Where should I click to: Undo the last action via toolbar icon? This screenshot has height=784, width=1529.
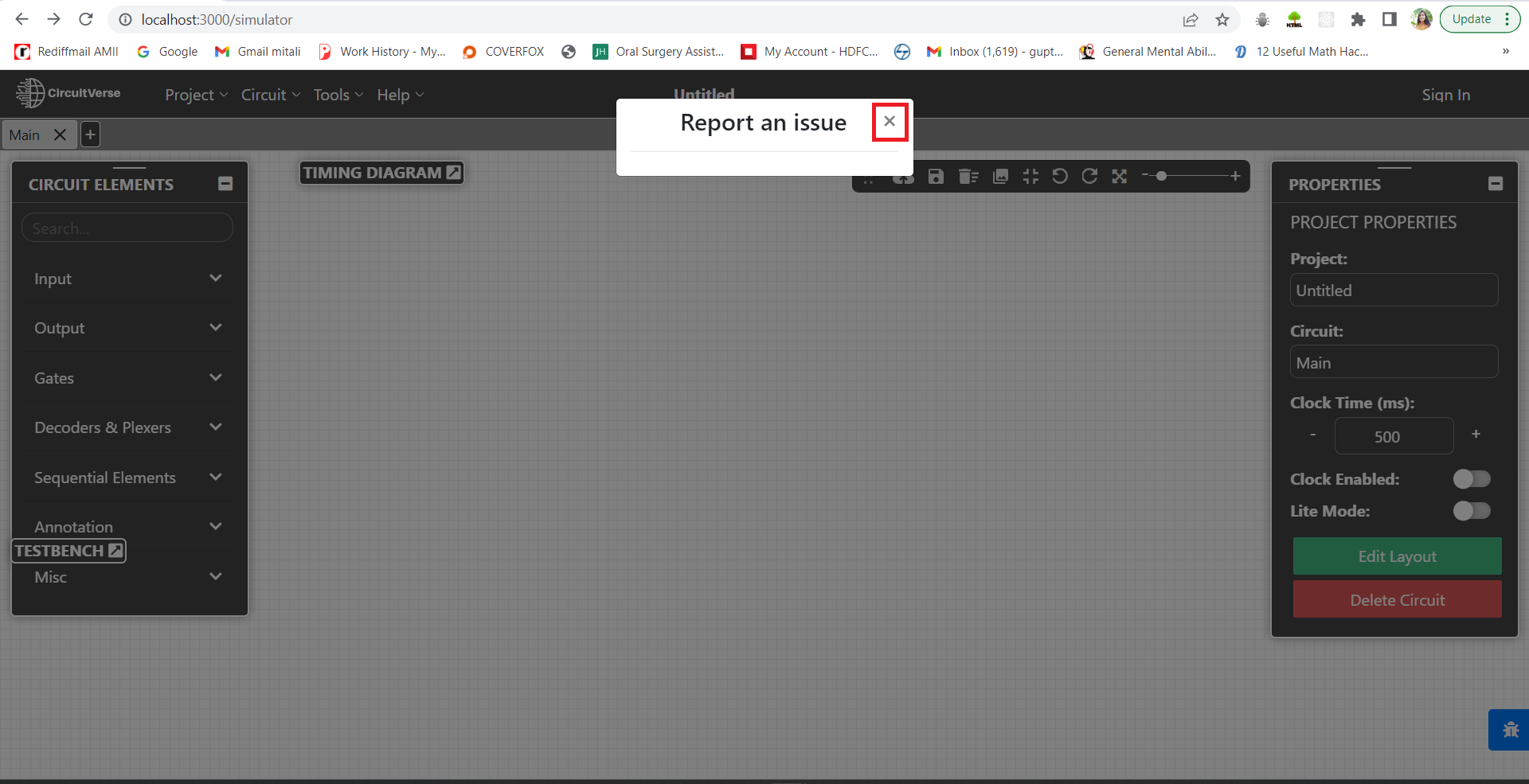[1060, 176]
